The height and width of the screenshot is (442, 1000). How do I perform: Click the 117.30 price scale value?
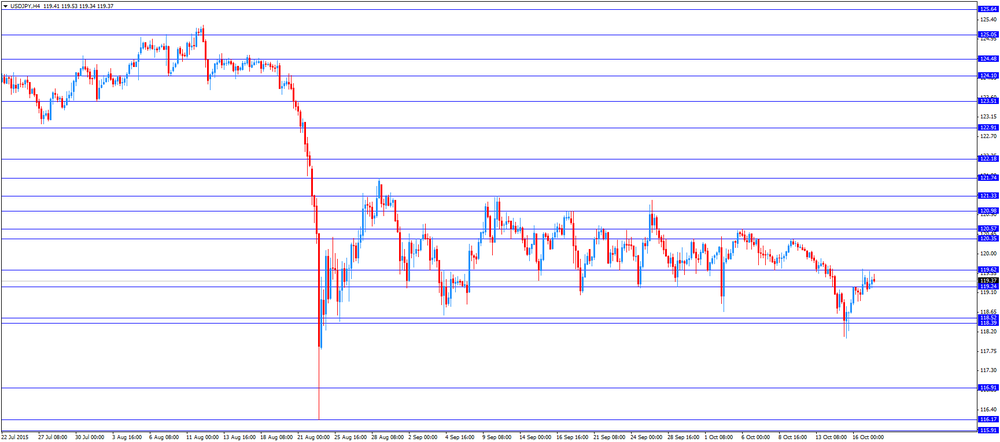pyautogui.click(x=988, y=370)
